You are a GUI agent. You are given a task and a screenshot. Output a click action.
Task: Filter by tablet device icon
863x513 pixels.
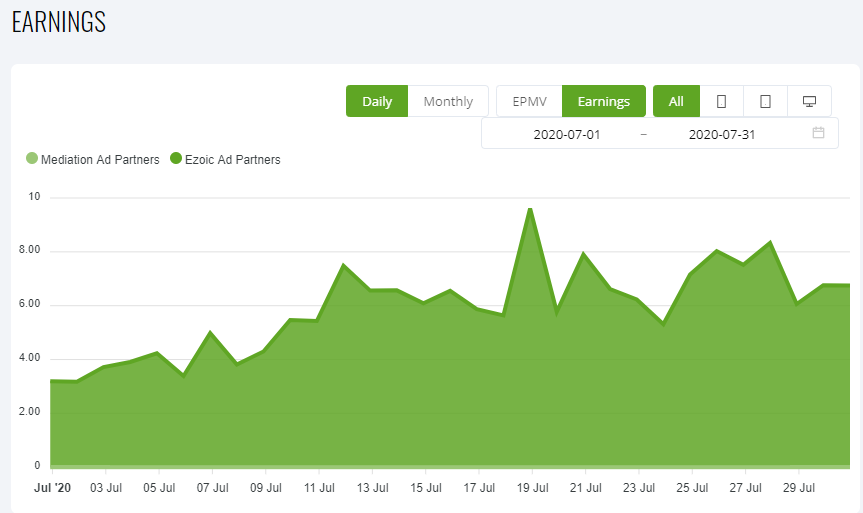point(766,101)
